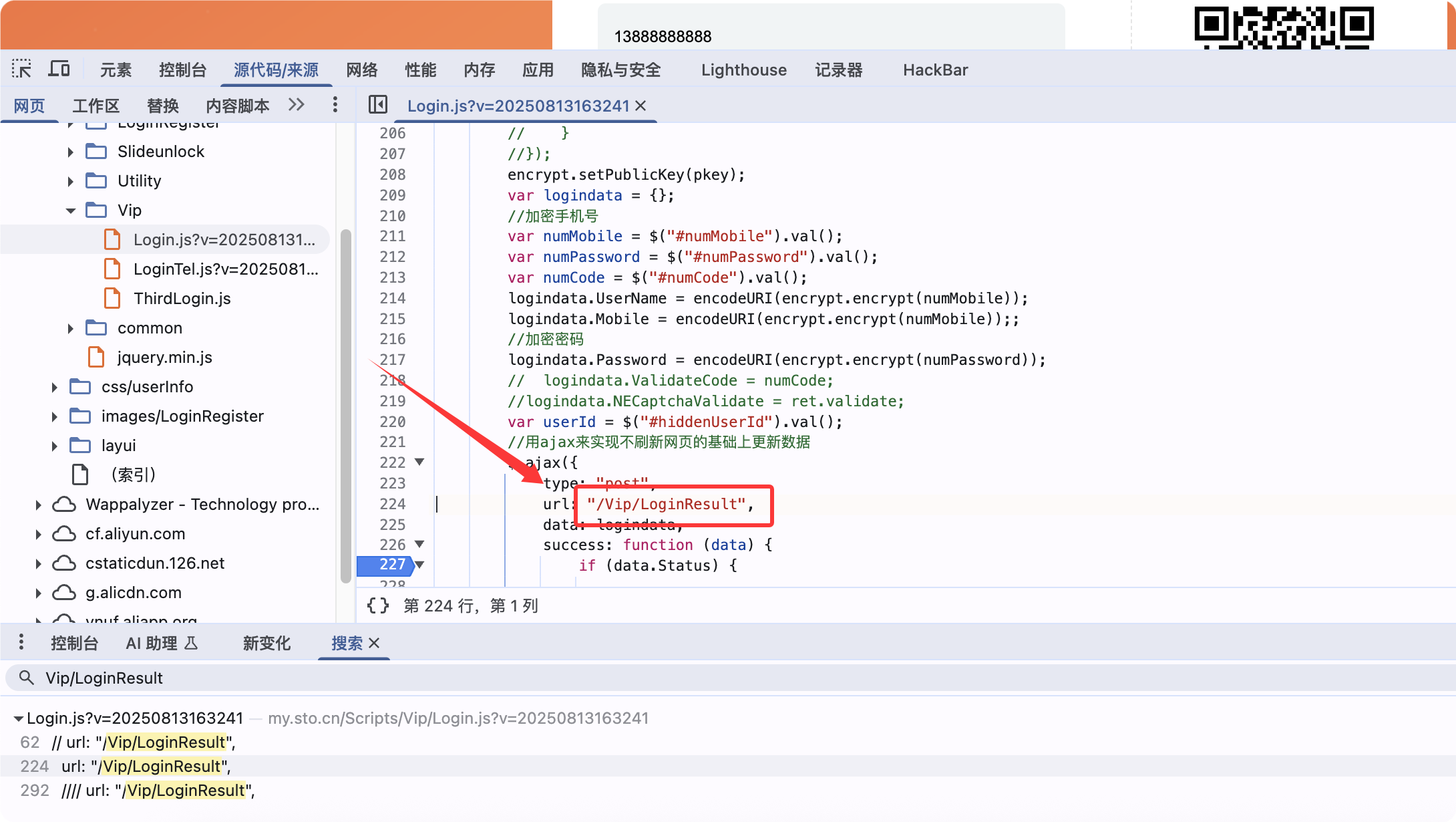Open the drawer three-dot menu
The image size is (1456, 822).
click(21, 643)
